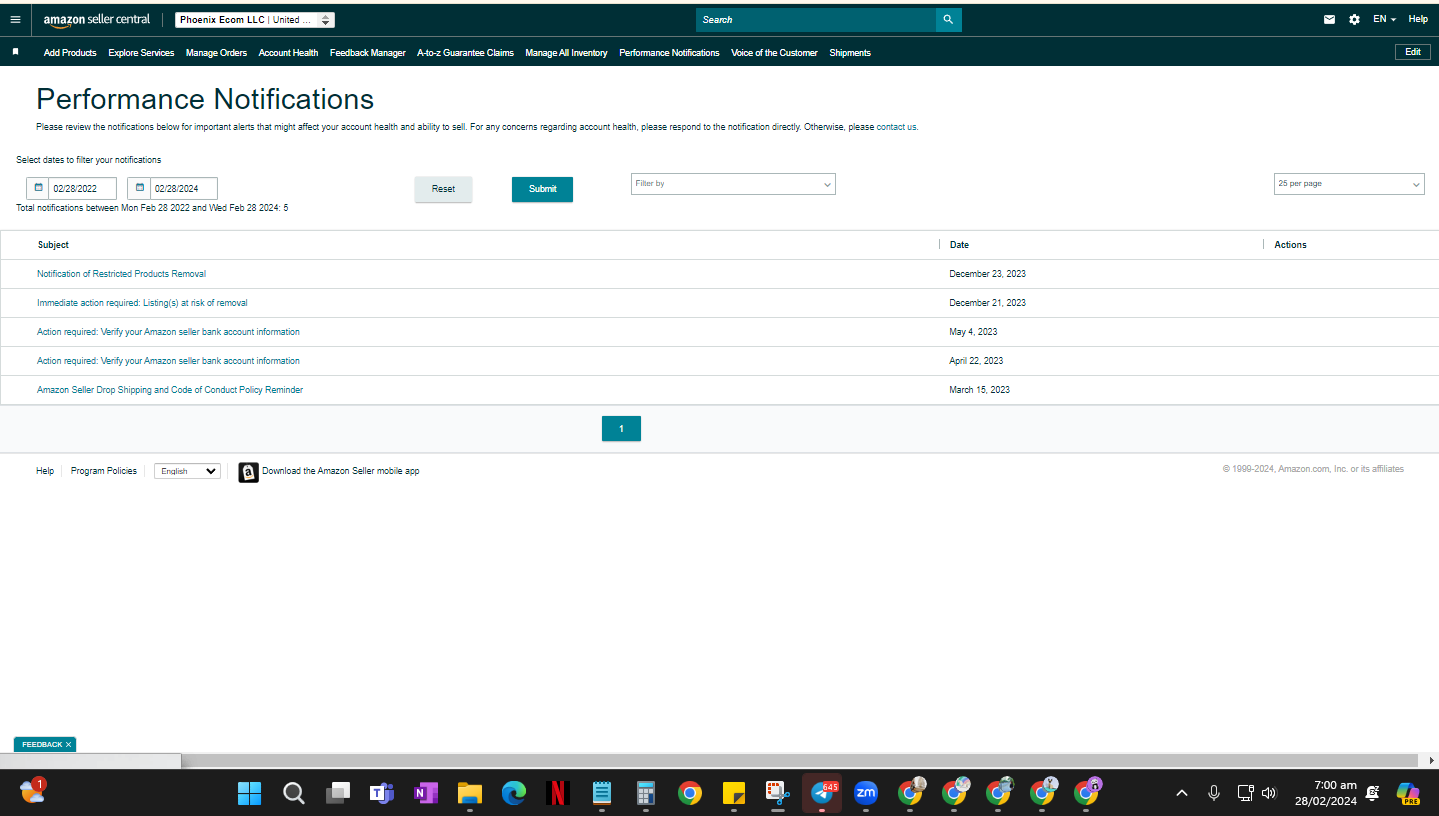Open Zoom from the taskbar
This screenshot has width=1439, height=816.
(x=866, y=794)
